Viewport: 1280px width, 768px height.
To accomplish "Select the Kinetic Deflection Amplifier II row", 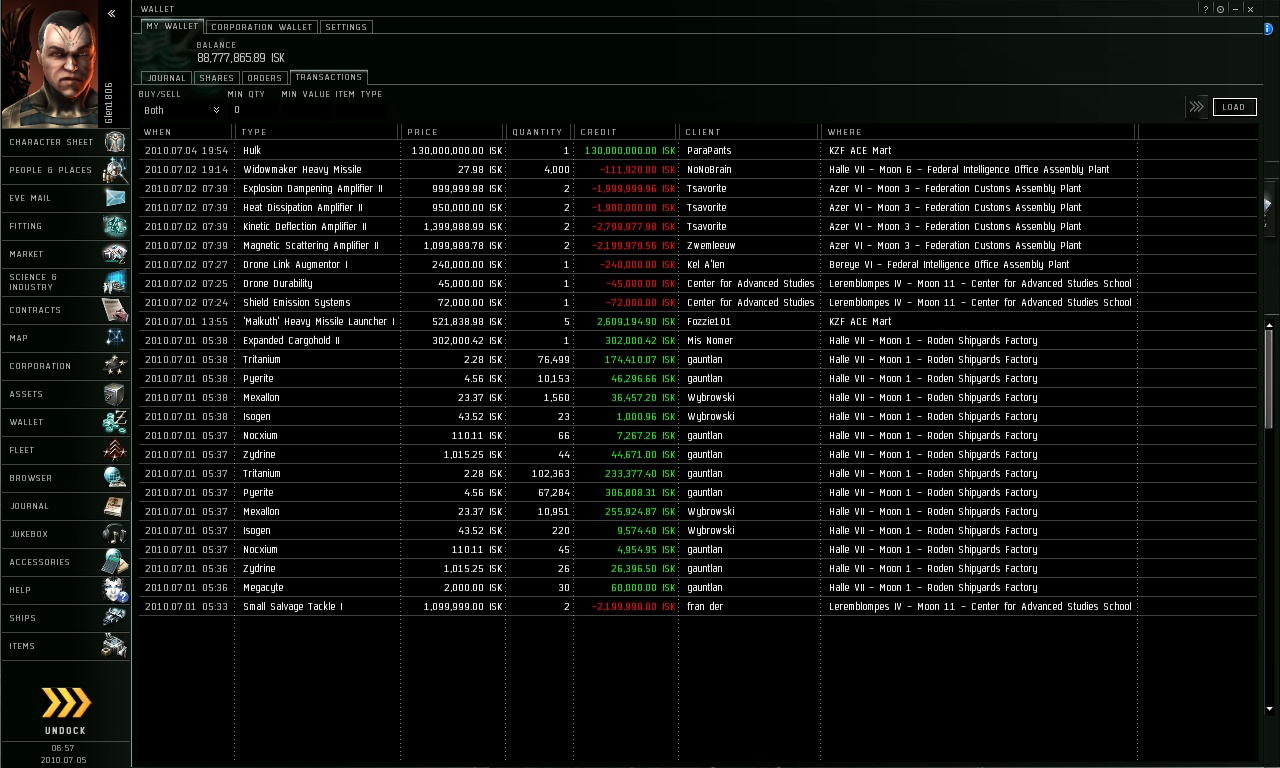I will tap(698, 227).
